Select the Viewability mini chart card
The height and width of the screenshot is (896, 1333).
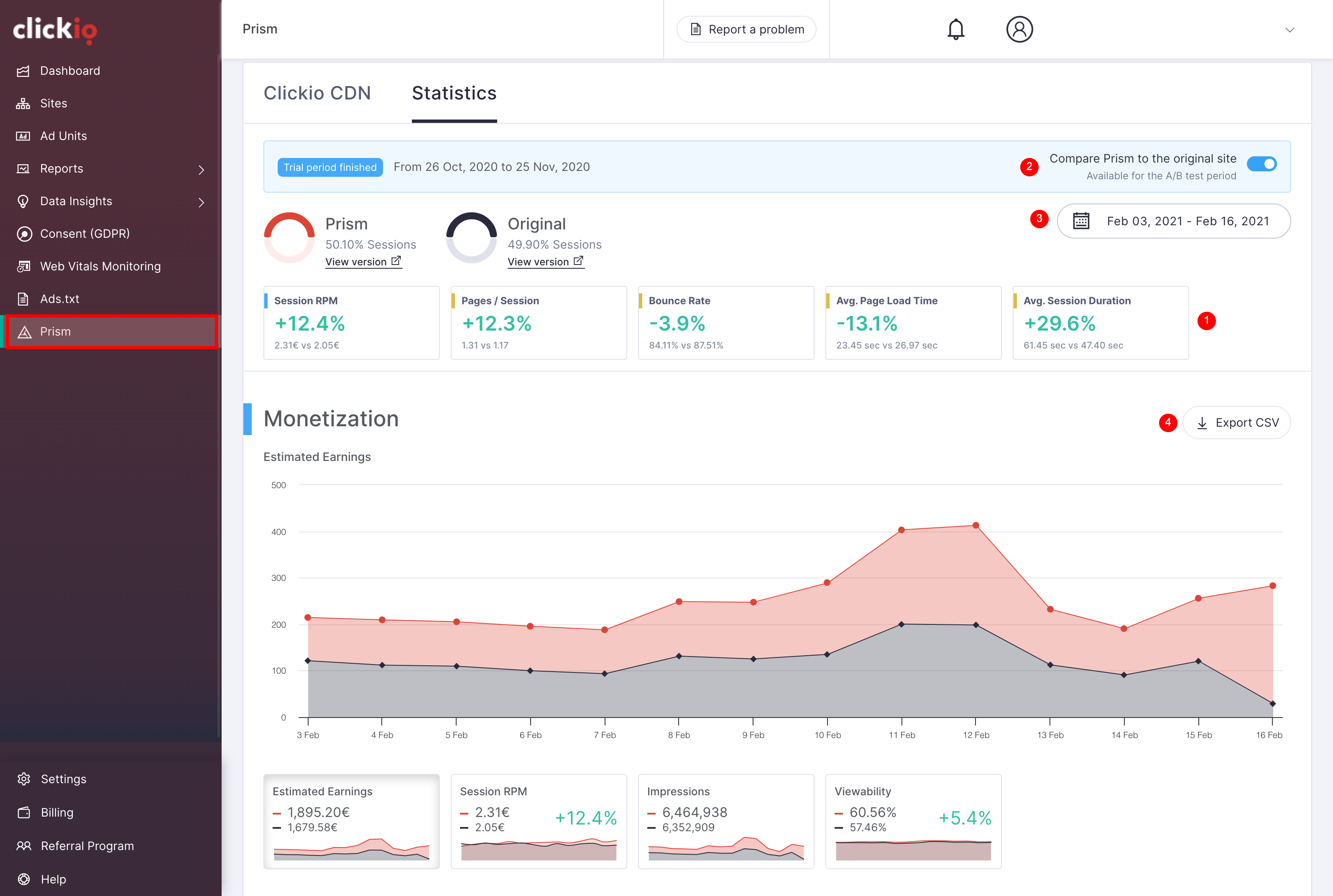click(914, 822)
